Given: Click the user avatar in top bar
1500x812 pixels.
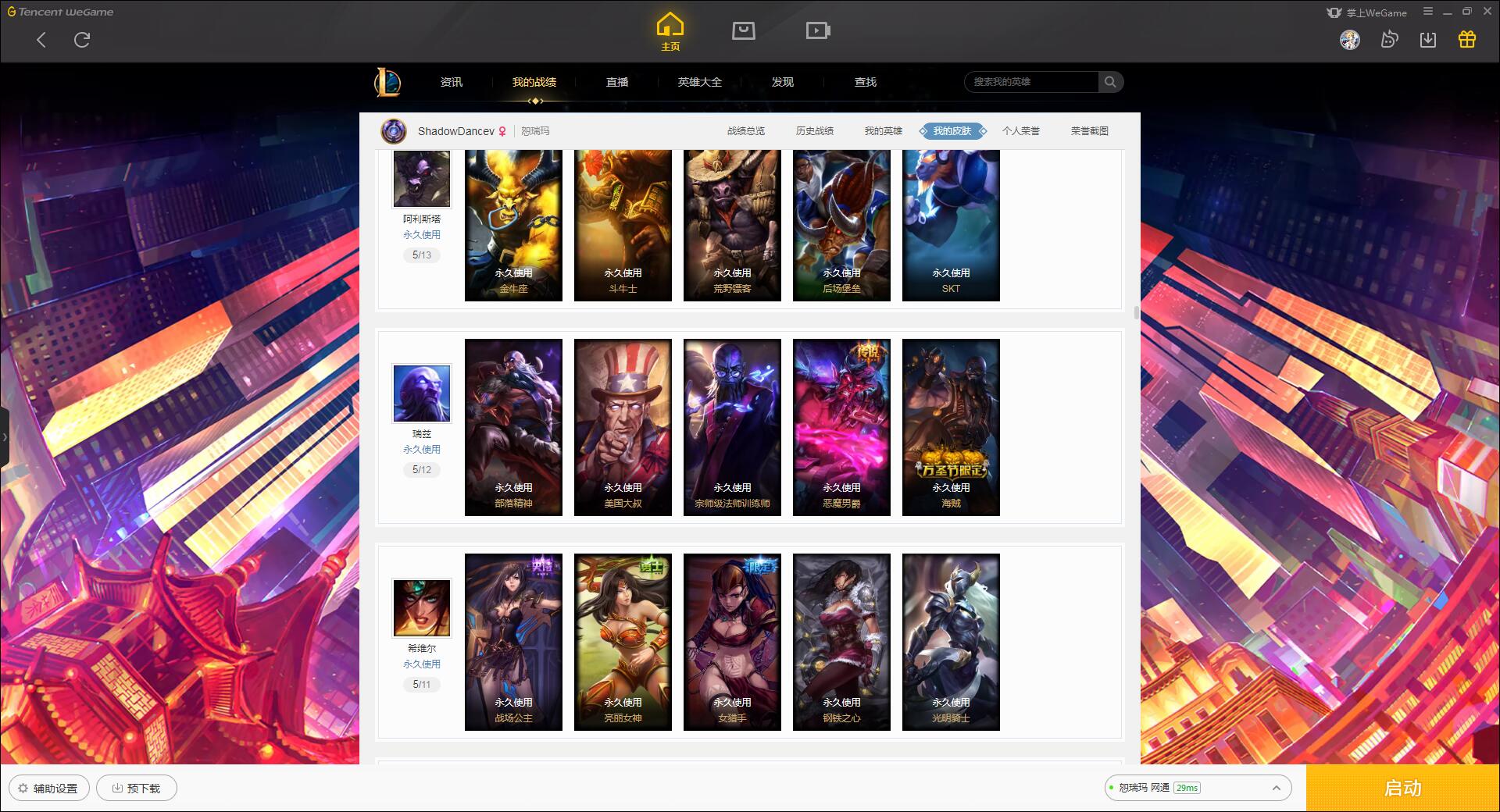Looking at the screenshot, I should (1350, 40).
